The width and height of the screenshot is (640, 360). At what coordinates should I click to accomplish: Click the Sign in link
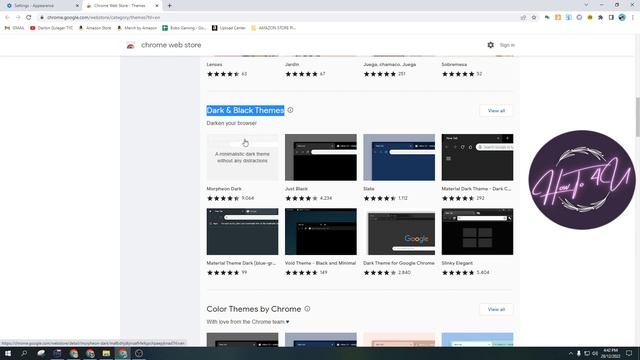[507, 45]
